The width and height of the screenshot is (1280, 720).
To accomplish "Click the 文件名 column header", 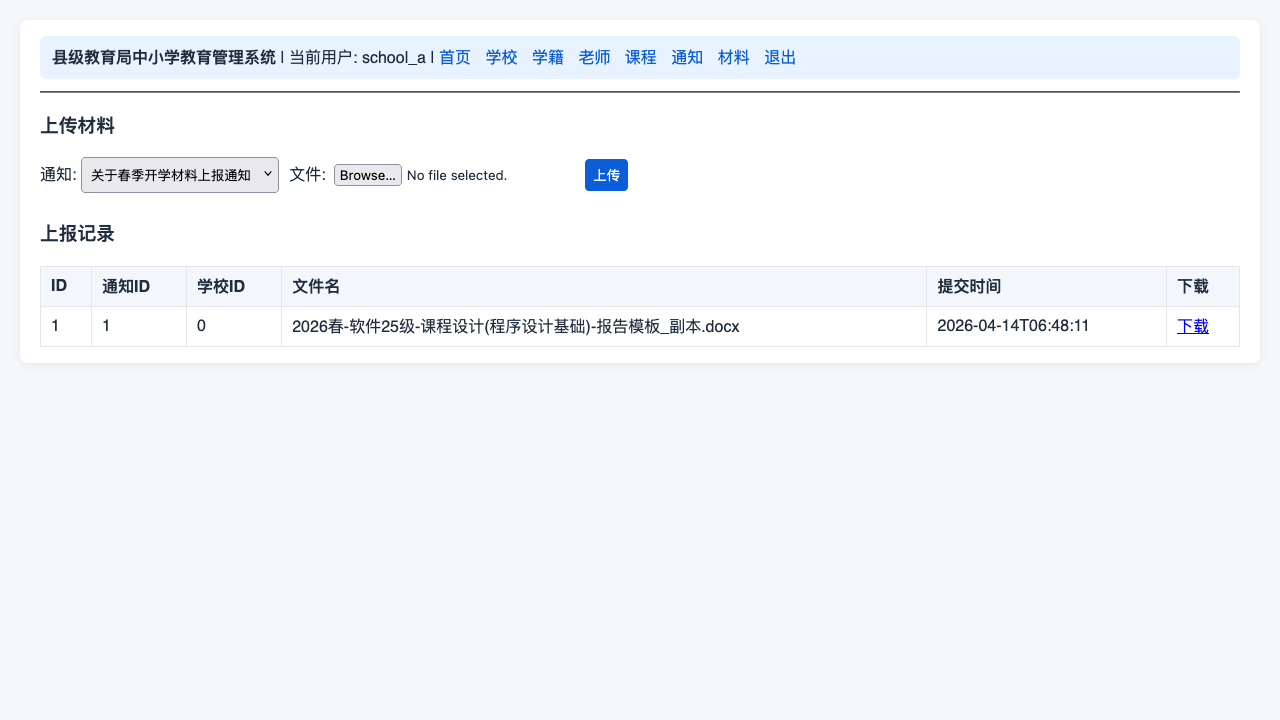I will (604, 287).
